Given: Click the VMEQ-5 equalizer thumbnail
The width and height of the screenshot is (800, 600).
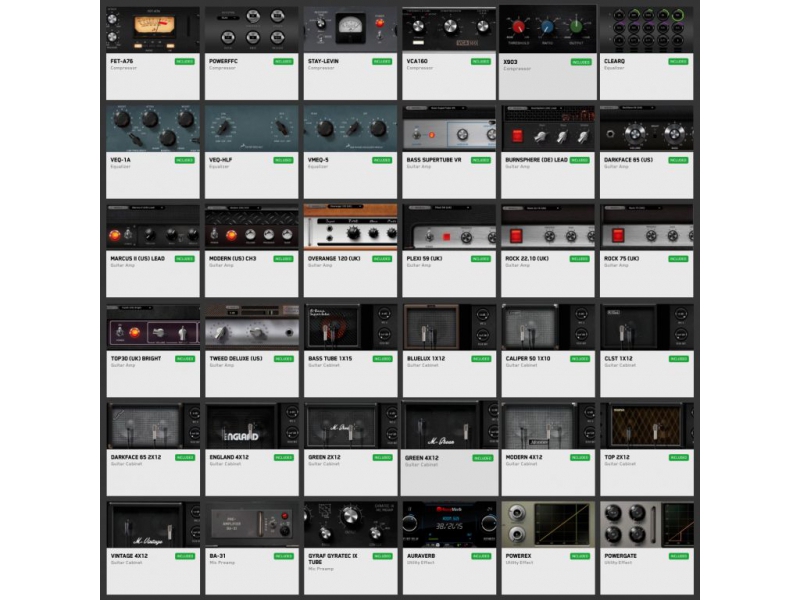Looking at the screenshot, I should (x=350, y=129).
